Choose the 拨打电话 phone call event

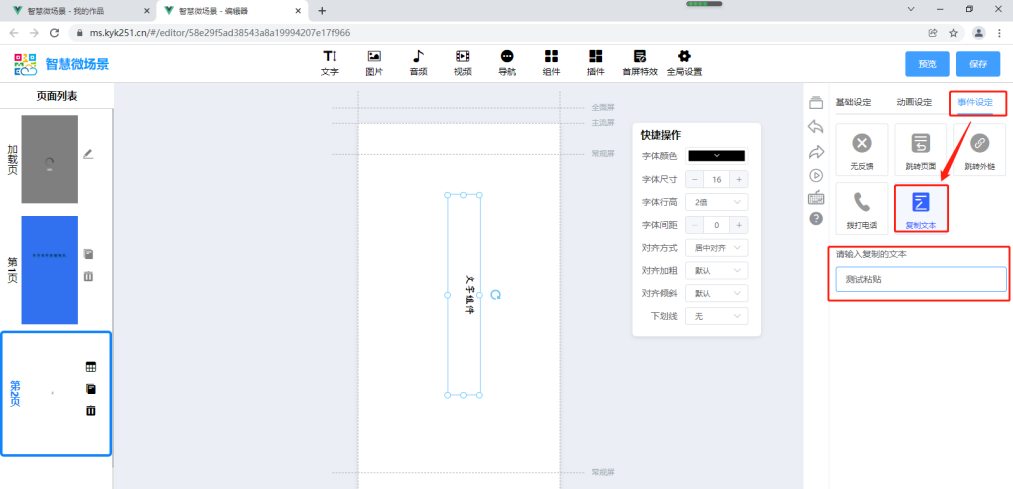click(x=862, y=207)
